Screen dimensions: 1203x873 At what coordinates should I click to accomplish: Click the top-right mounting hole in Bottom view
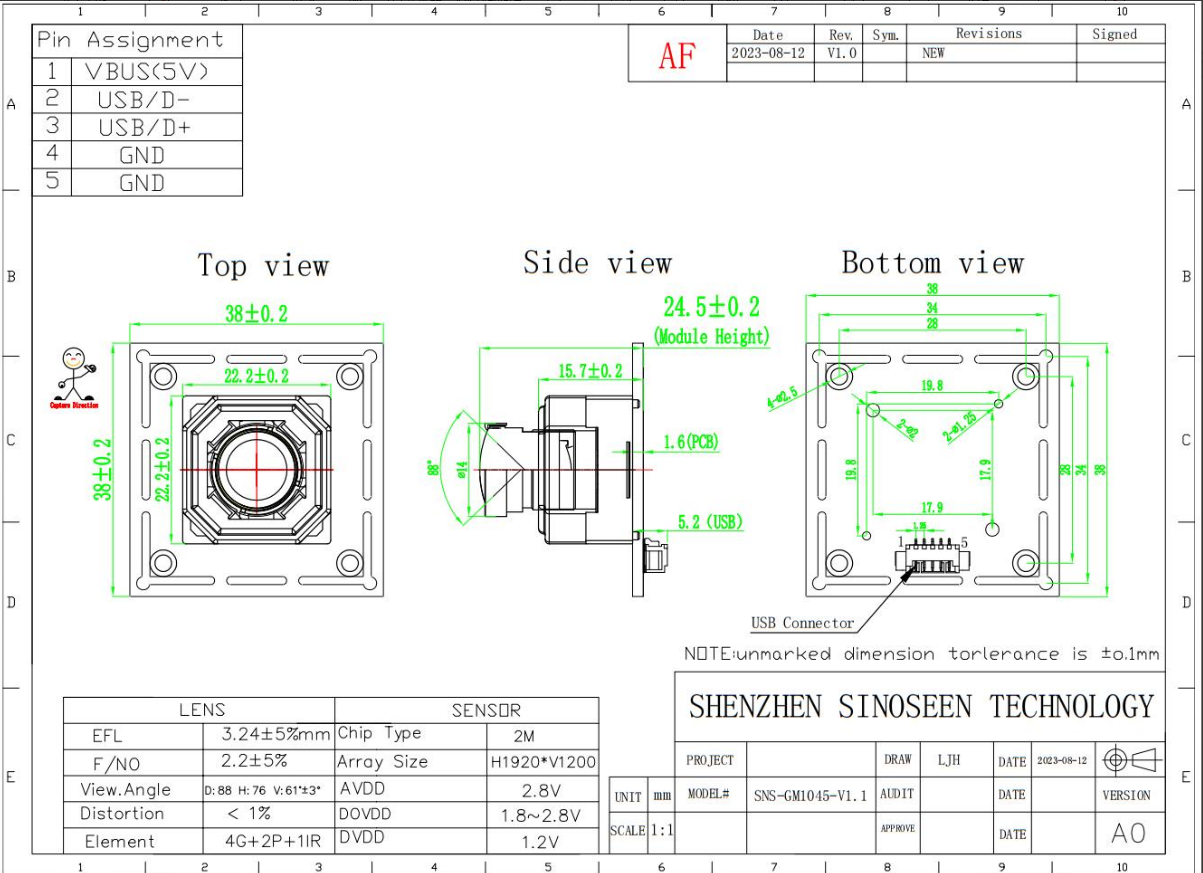(x=1026, y=376)
